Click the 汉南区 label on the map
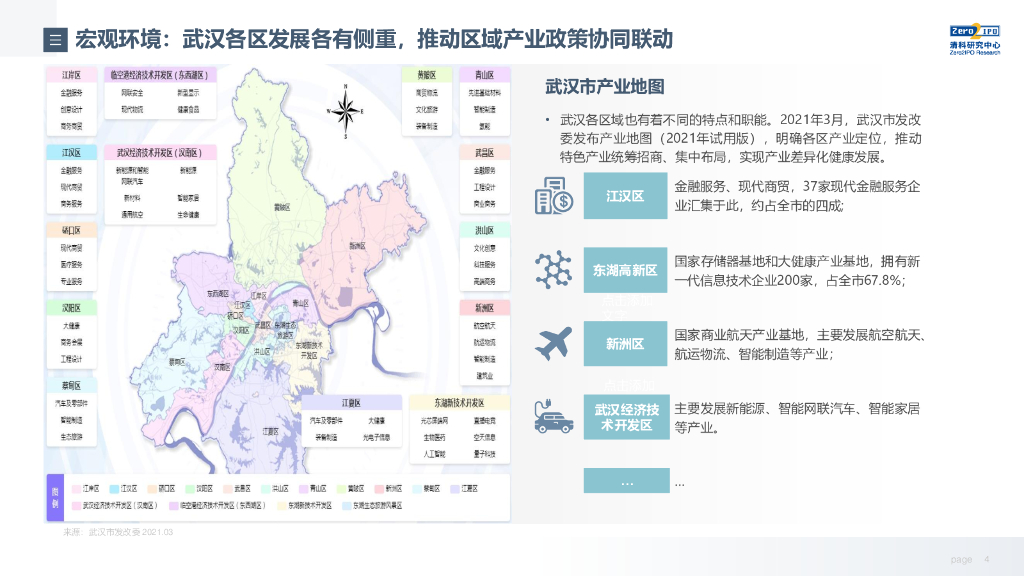1024x576 pixels. point(223,367)
